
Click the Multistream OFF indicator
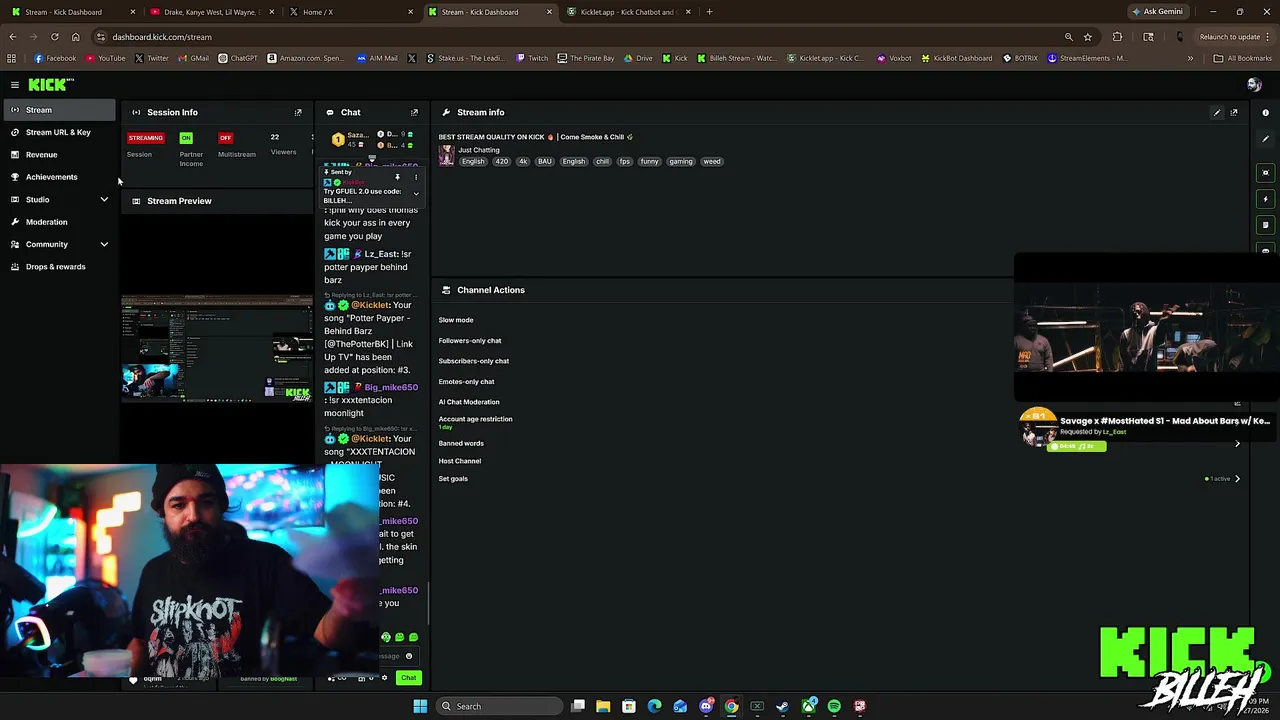225,138
